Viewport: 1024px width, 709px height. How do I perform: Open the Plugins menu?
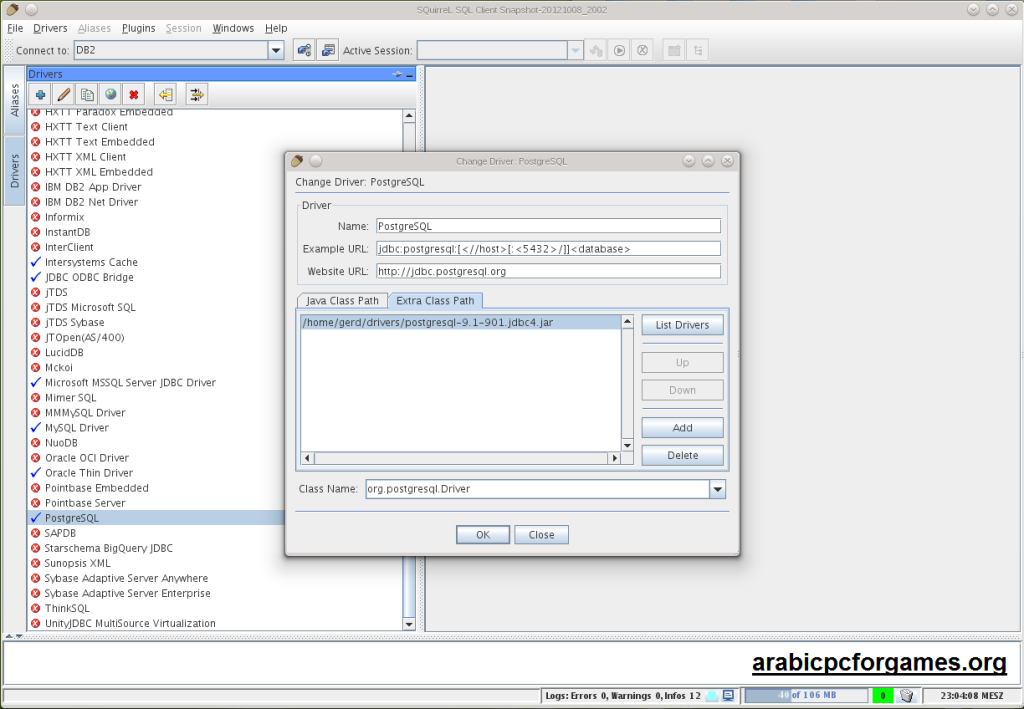[x=138, y=28]
